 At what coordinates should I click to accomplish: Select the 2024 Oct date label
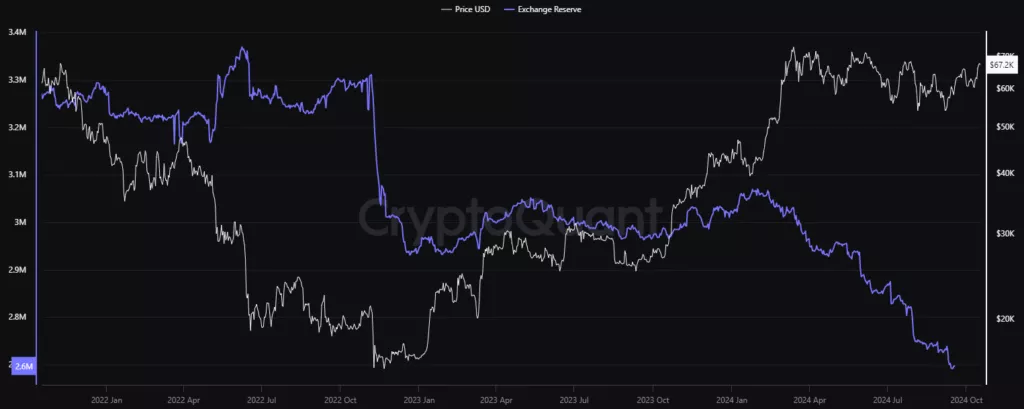967,396
